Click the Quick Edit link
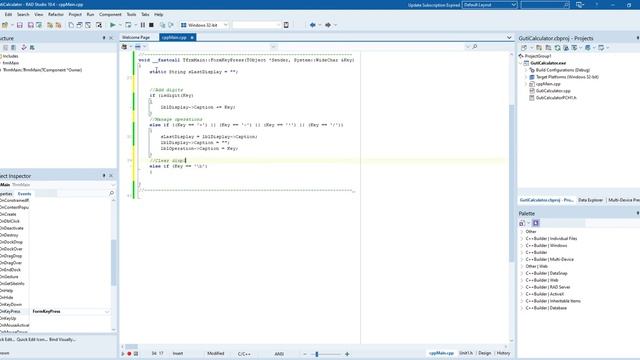The height and width of the screenshot is (360, 640). pyautogui.click(x=7, y=340)
